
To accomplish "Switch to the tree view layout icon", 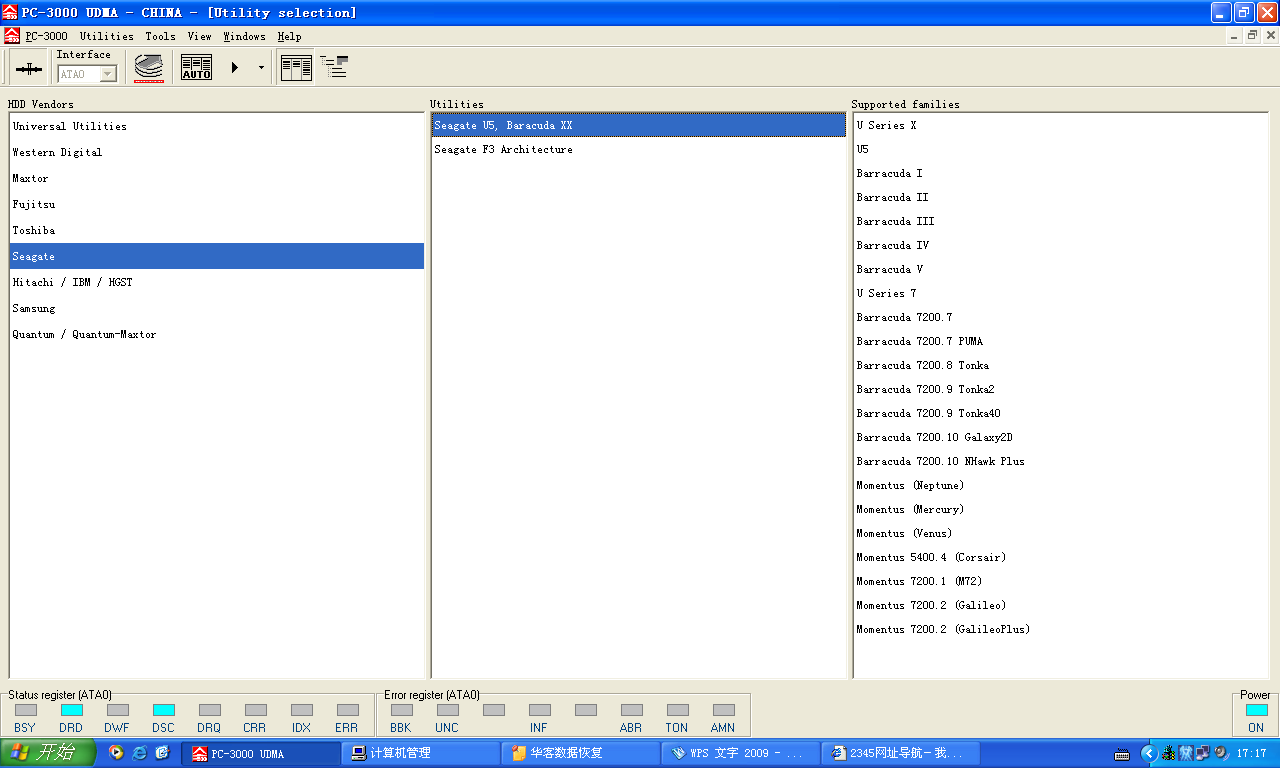I will [334, 68].
